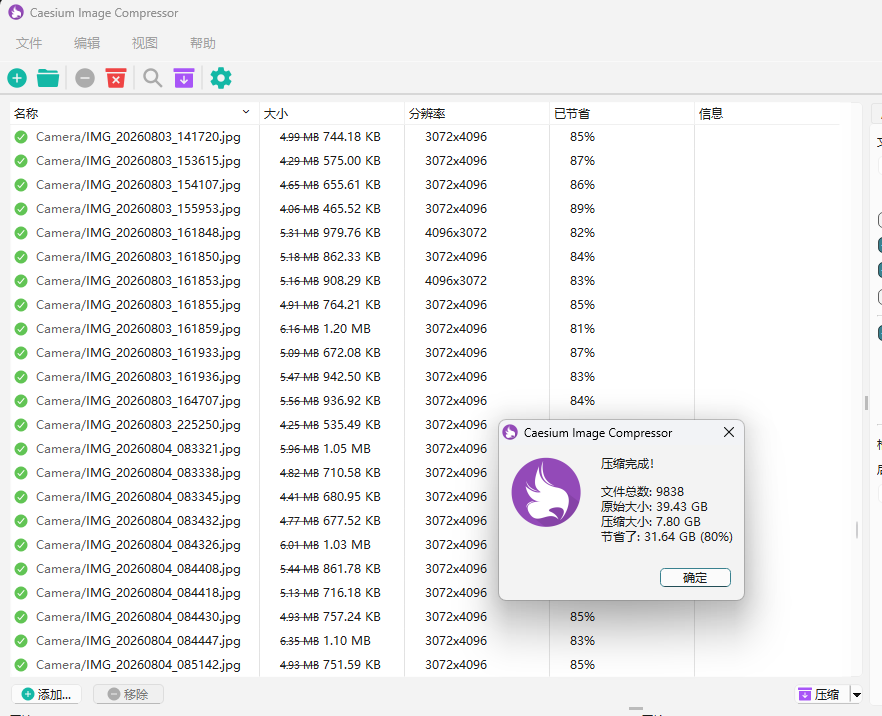Image resolution: width=882 pixels, height=716 pixels.
Task: Click green check icon for IMG_20260803_155953.jpg
Action: (21, 209)
